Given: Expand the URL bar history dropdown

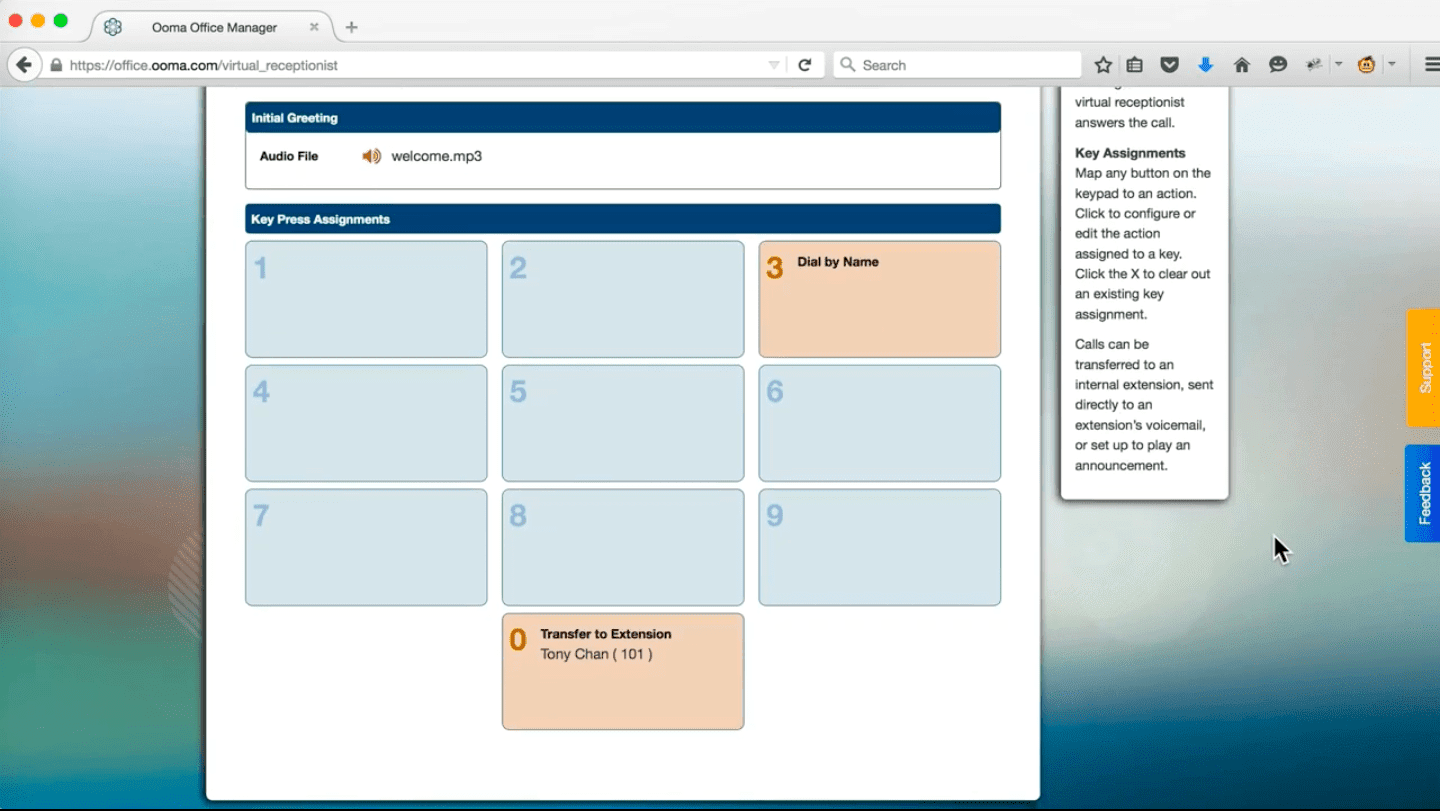Looking at the screenshot, I should coord(774,65).
